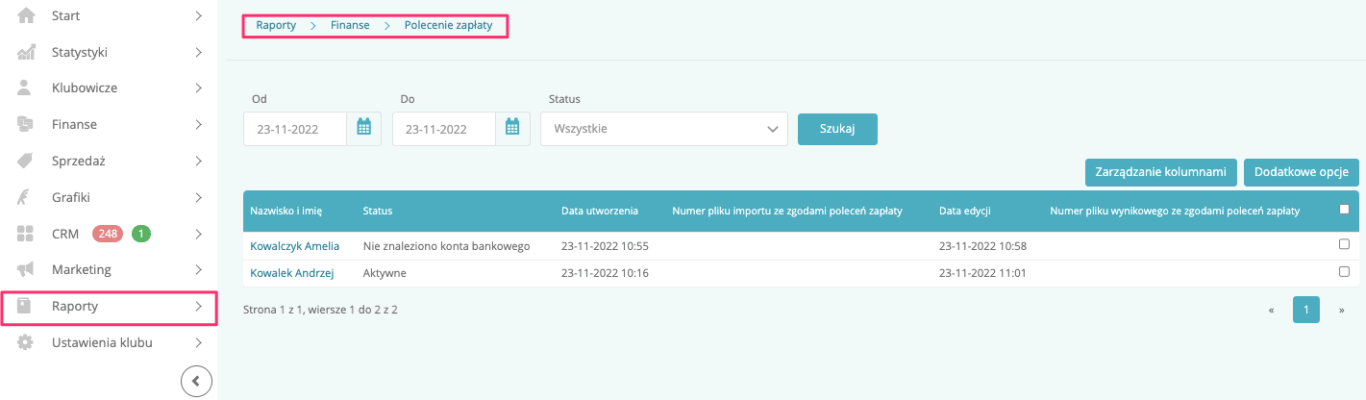Viewport: 1366px width, 400px height.
Task: Expand the Finanse sidebar chevron
Action: pyautogui.click(x=199, y=125)
